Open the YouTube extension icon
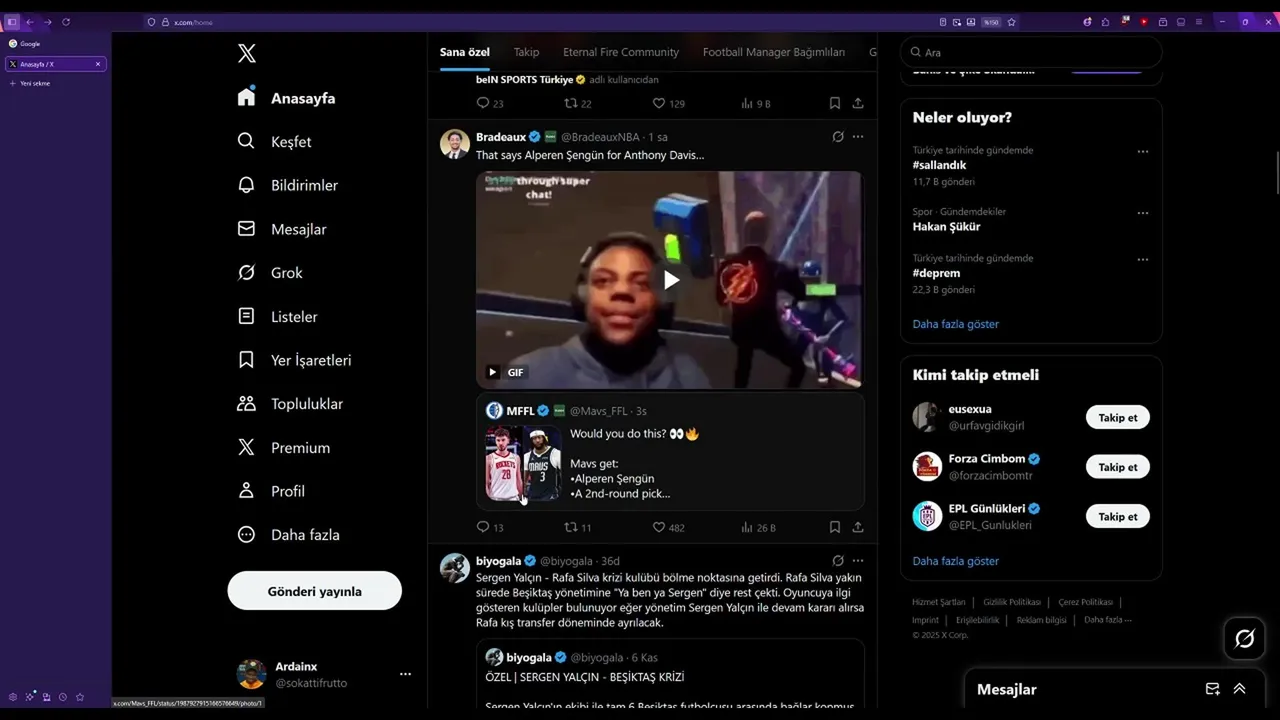The height and width of the screenshot is (720, 1280). coord(1144,22)
